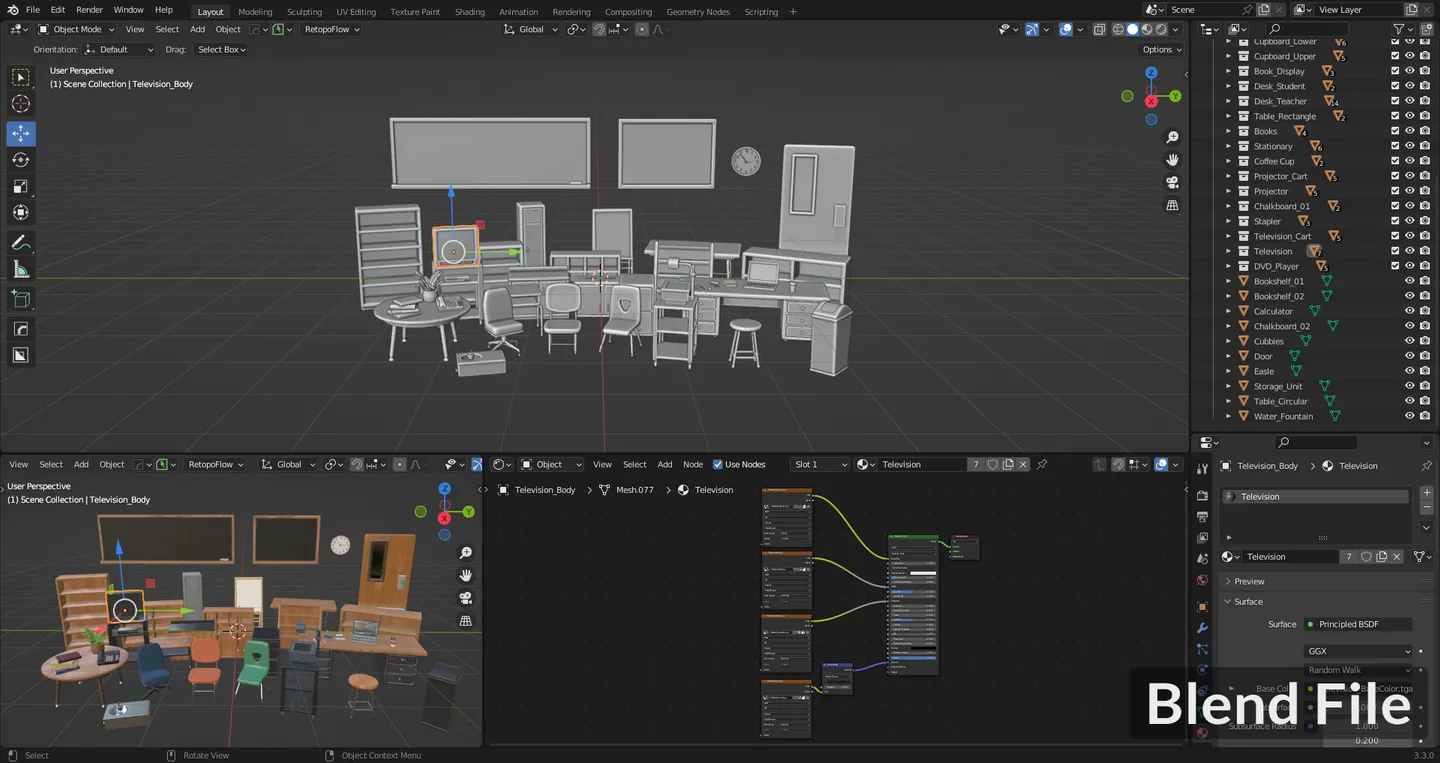The width and height of the screenshot is (1440, 763).
Task: Open the Options button in top viewport
Action: (x=1161, y=49)
